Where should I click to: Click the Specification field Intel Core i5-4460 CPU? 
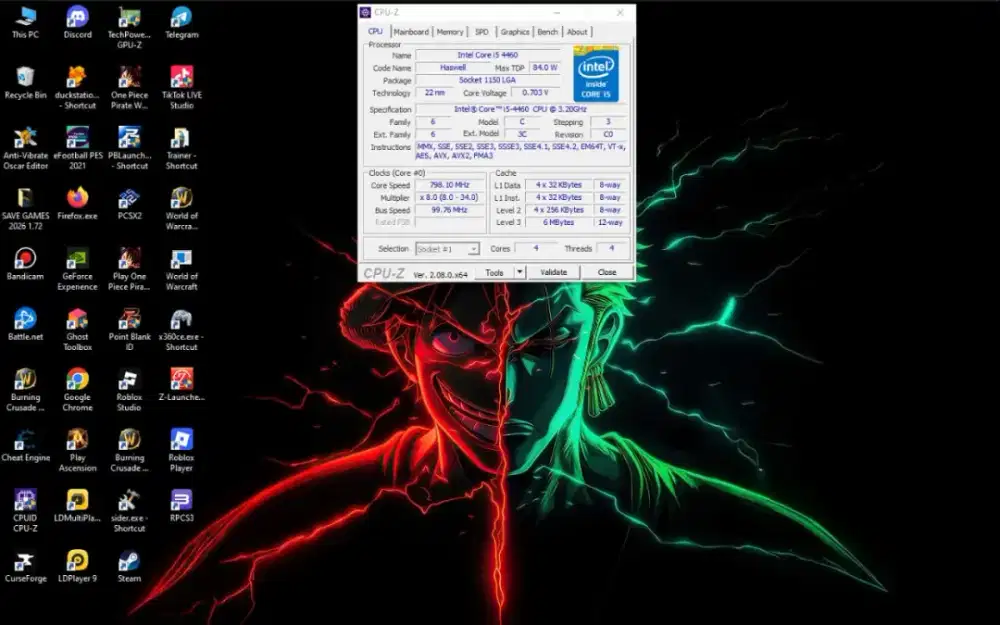[520, 110]
